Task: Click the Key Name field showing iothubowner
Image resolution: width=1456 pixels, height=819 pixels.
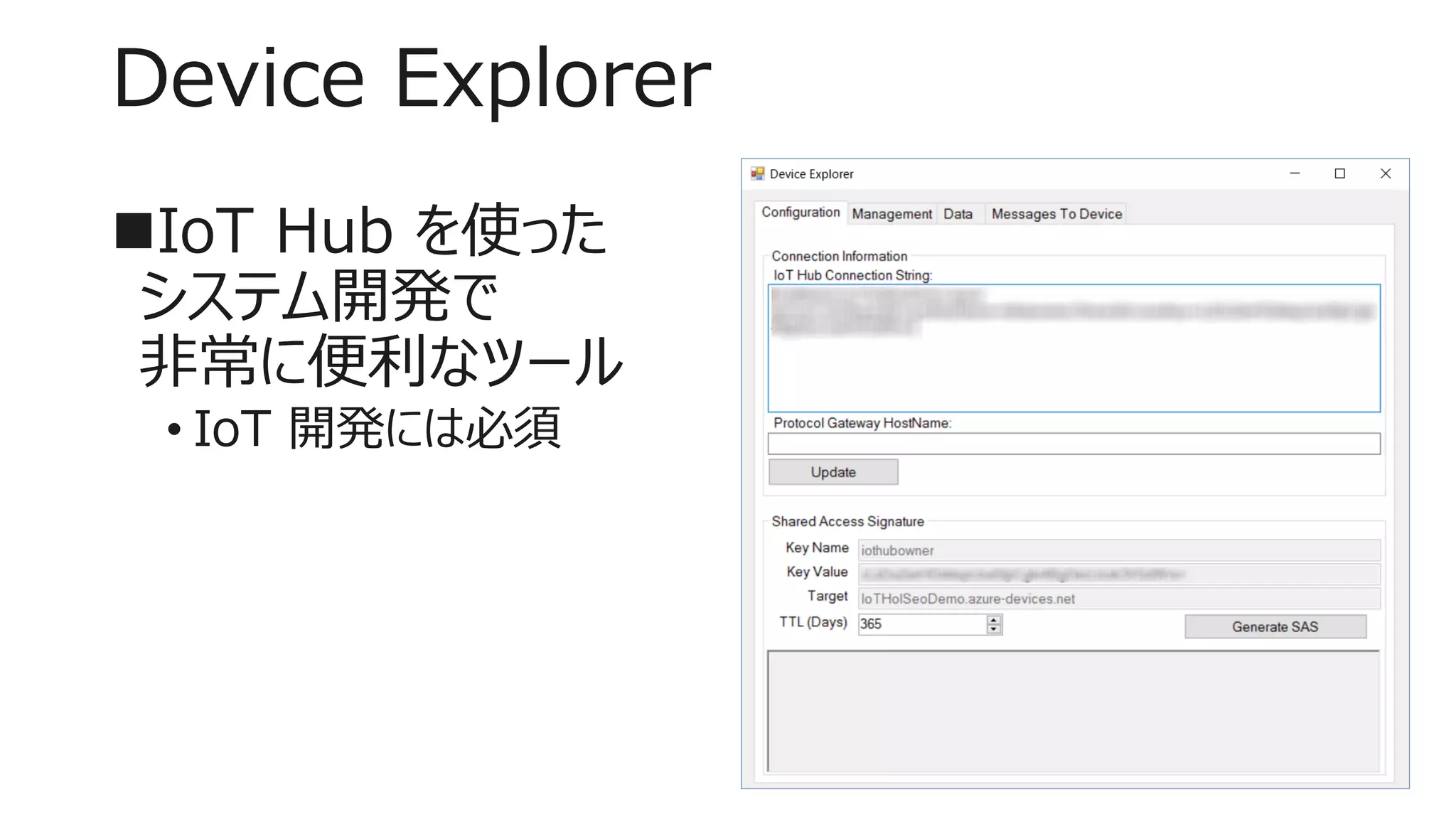Action: click(1119, 550)
